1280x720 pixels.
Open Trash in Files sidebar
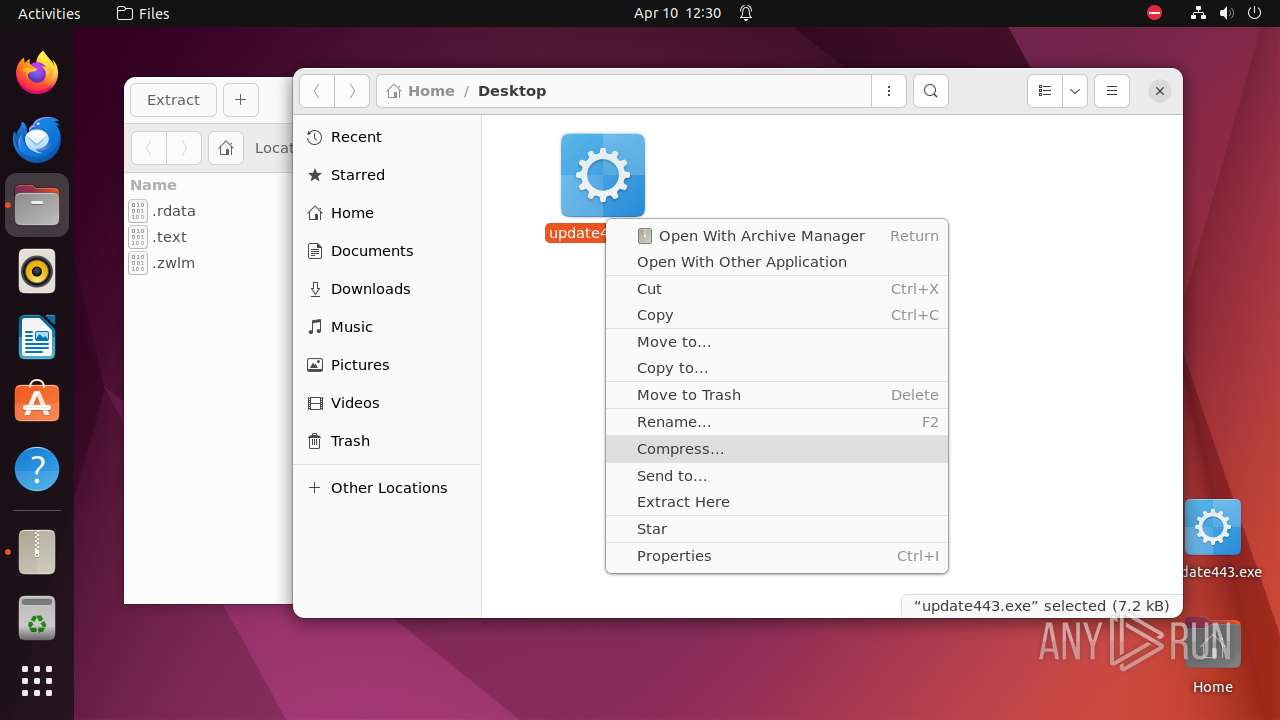(387, 441)
